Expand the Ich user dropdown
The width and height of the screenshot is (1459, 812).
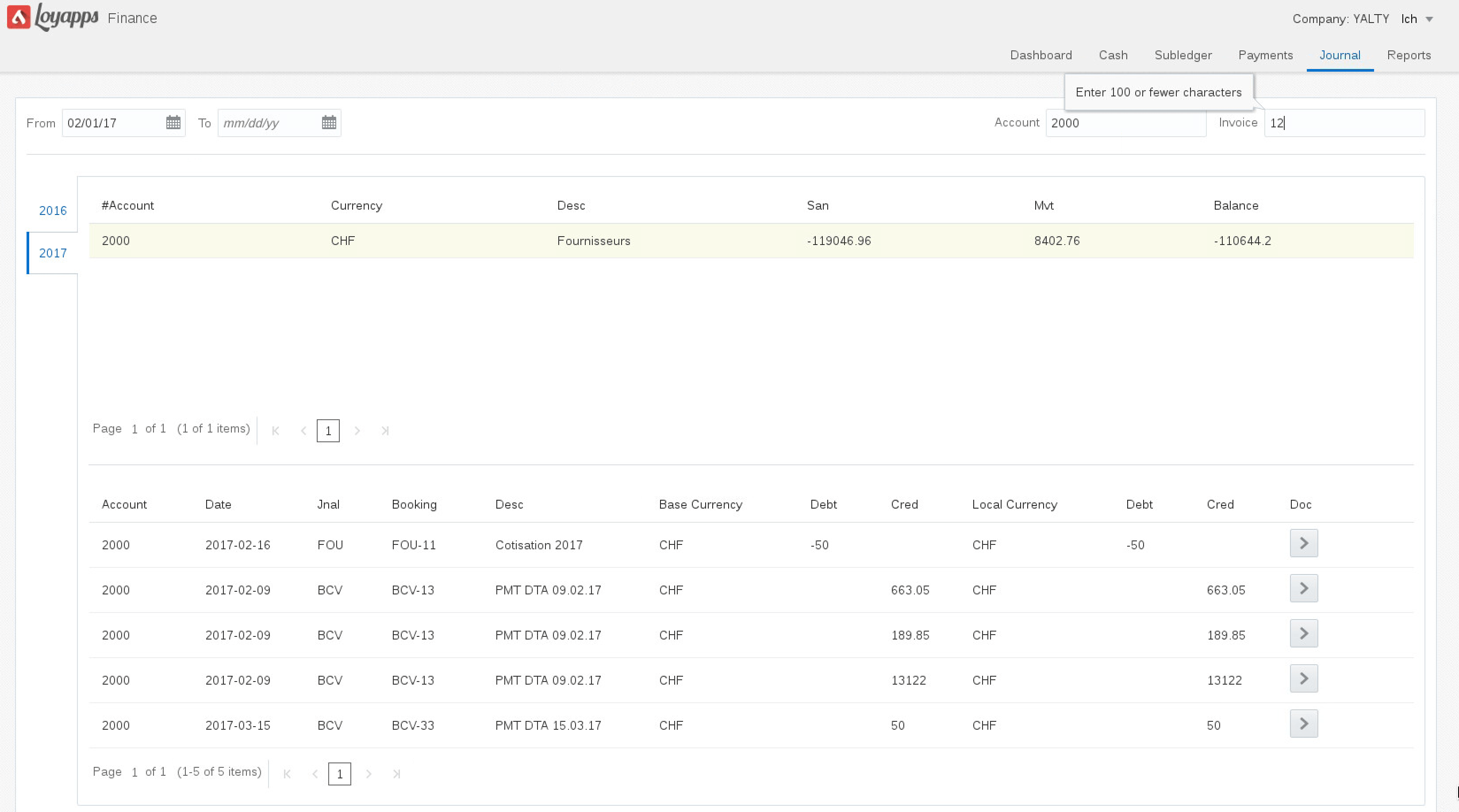(x=1429, y=19)
